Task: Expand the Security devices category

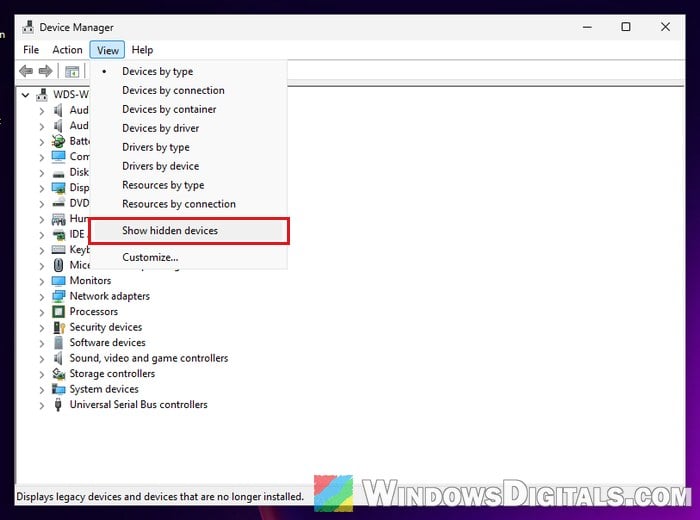Action: [x=42, y=328]
